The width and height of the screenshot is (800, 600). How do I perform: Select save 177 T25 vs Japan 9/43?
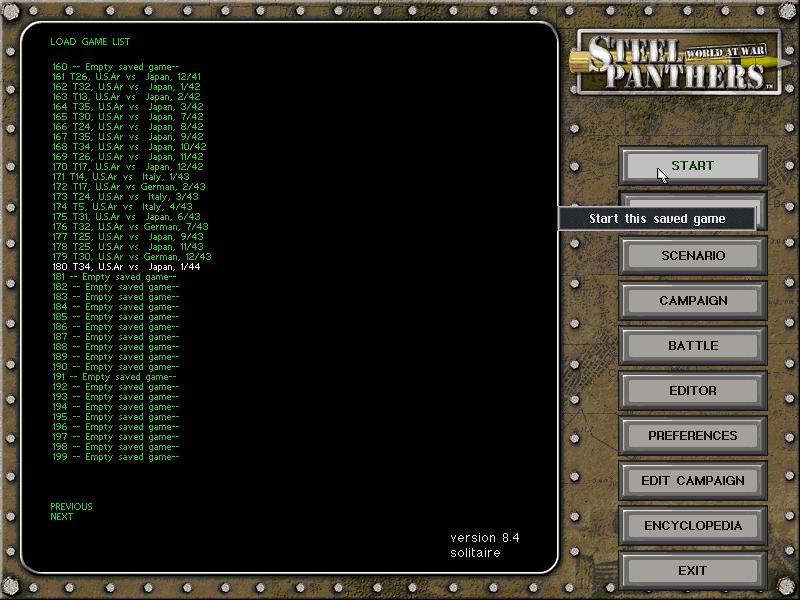[128, 237]
